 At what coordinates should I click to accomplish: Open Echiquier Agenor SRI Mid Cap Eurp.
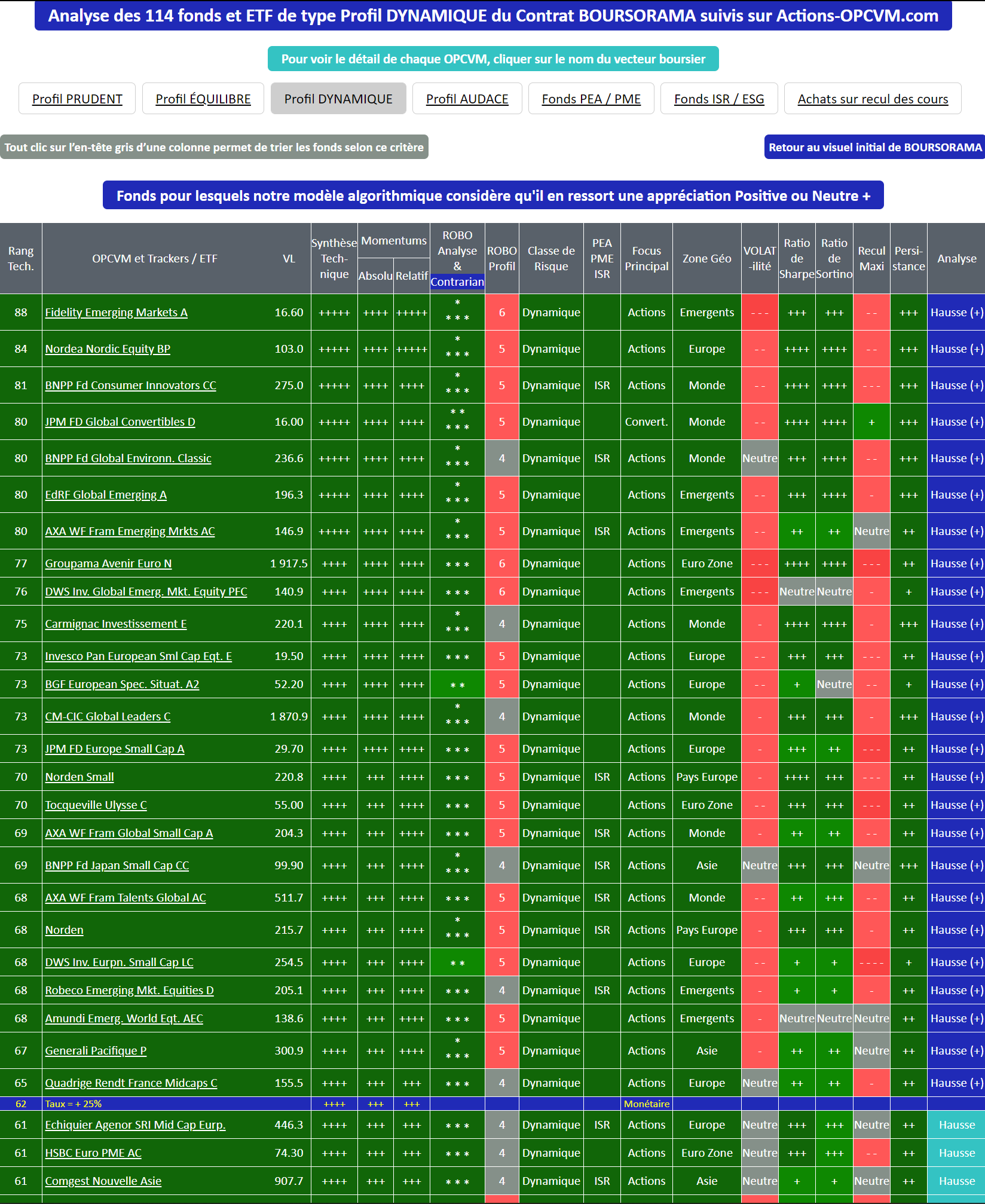tap(136, 1124)
